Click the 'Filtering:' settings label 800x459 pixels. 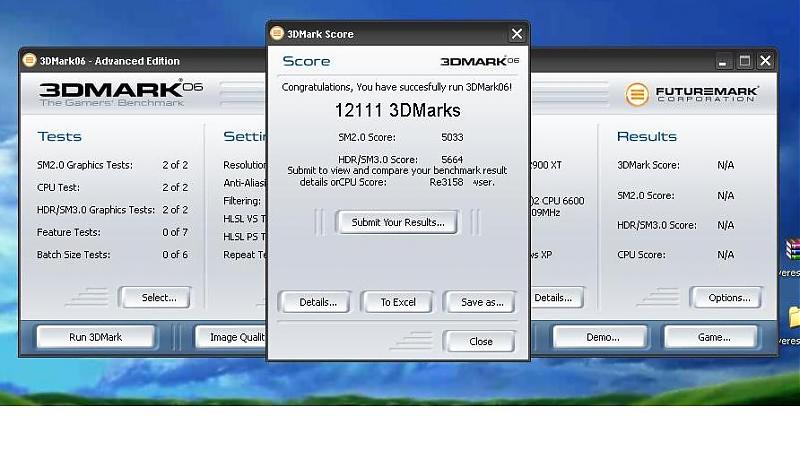242,201
